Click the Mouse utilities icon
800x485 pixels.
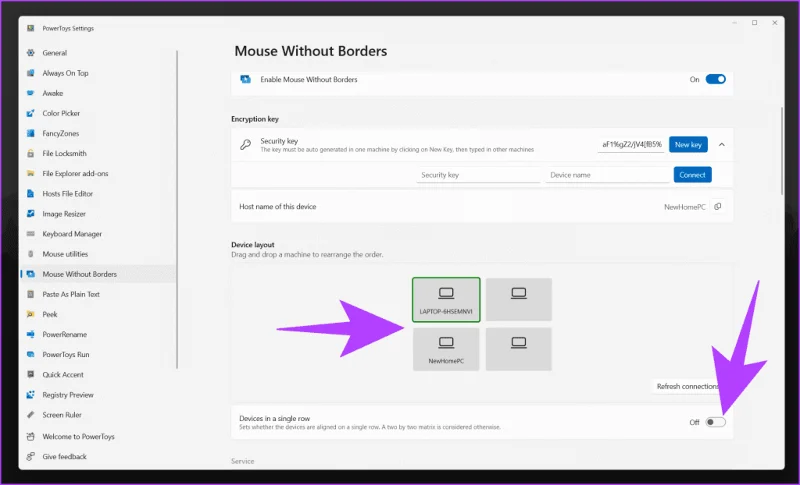(x=31, y=254)
